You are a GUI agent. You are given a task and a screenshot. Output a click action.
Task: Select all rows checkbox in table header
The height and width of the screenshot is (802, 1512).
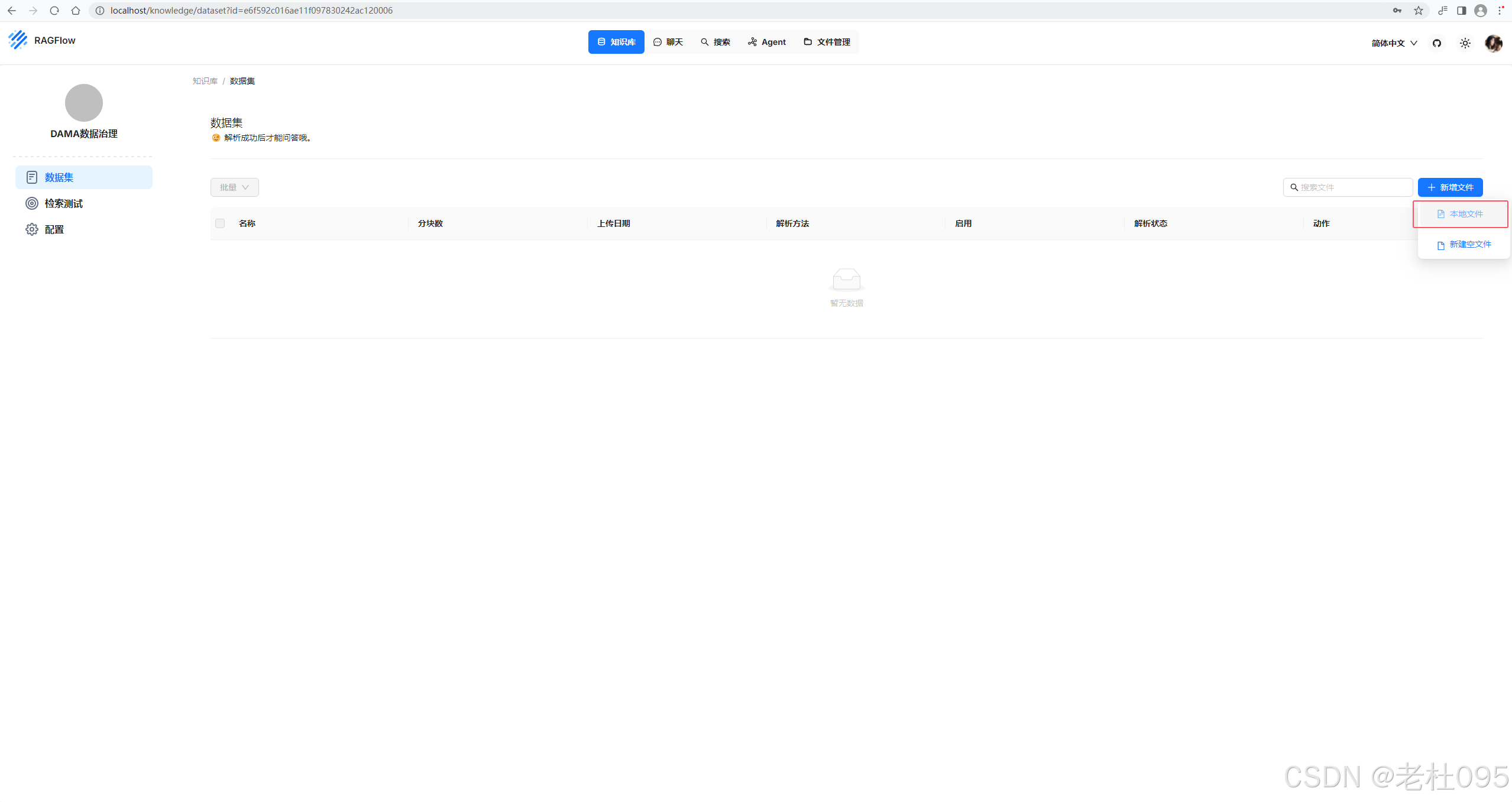pos(220,223)
